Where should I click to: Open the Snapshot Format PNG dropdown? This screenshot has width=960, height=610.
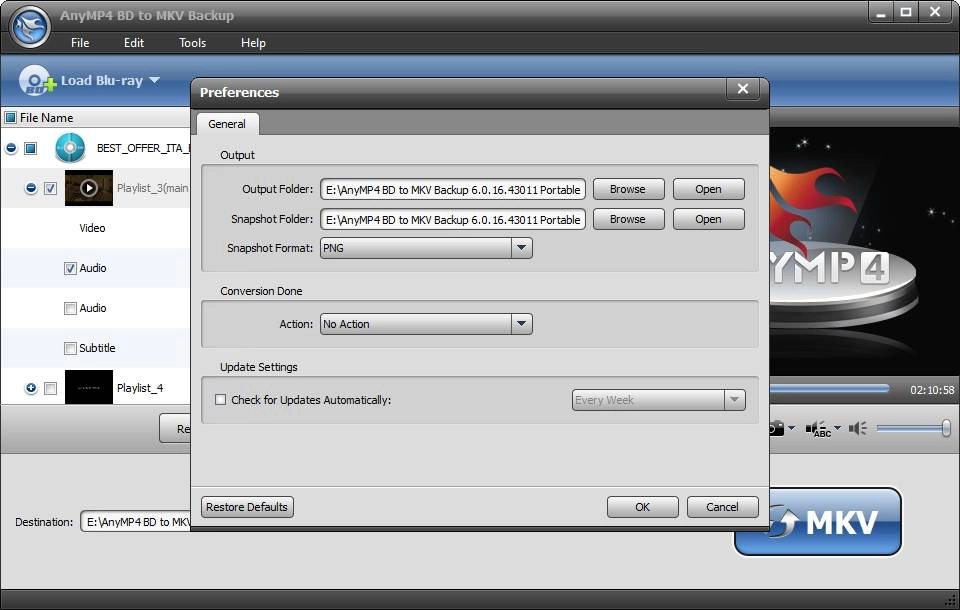pos(522,248)
